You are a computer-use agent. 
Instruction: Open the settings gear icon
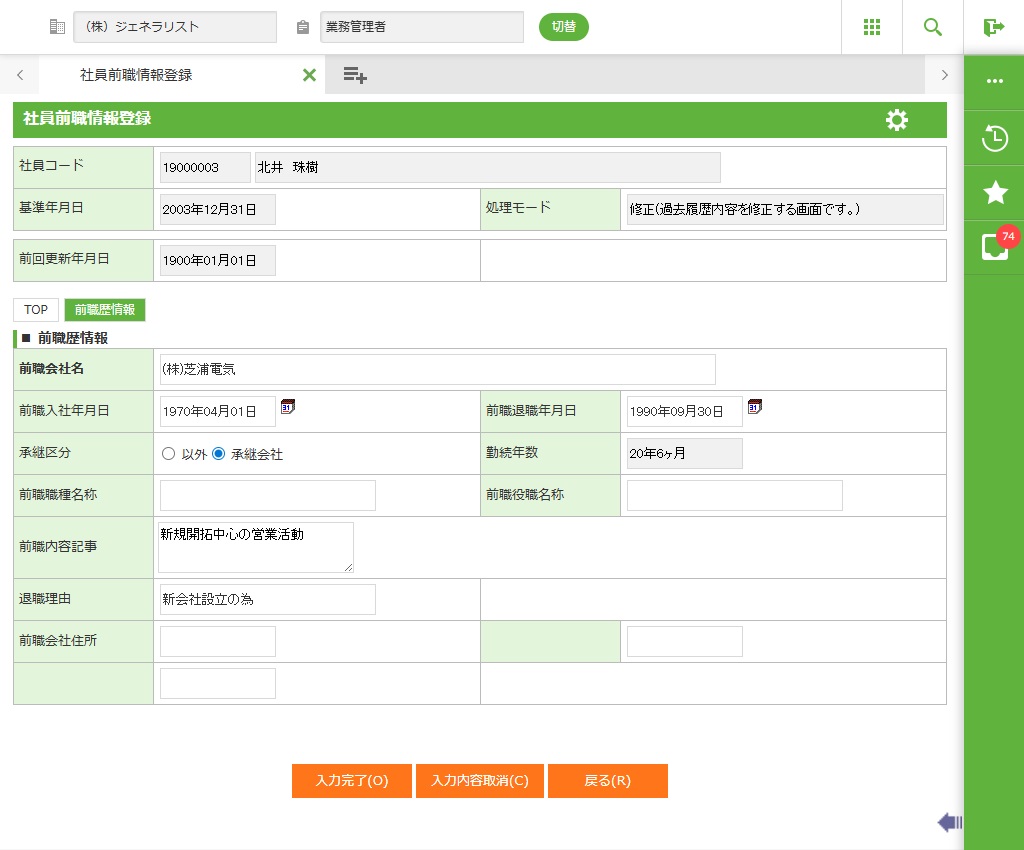click(897, 120)
